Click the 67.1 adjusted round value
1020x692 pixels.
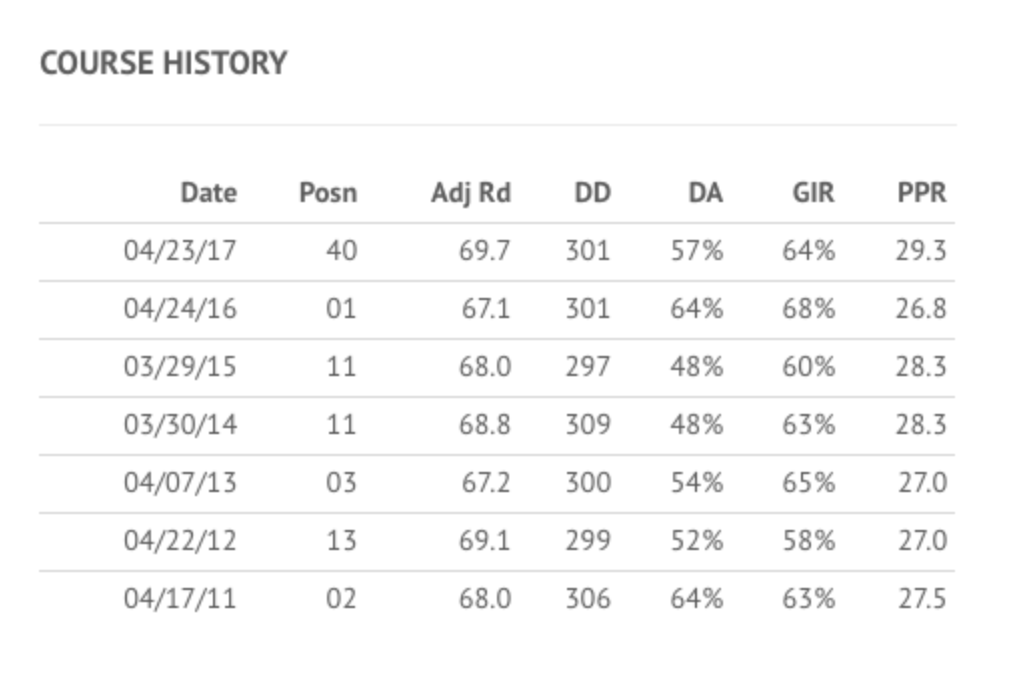tap(486, 309)
